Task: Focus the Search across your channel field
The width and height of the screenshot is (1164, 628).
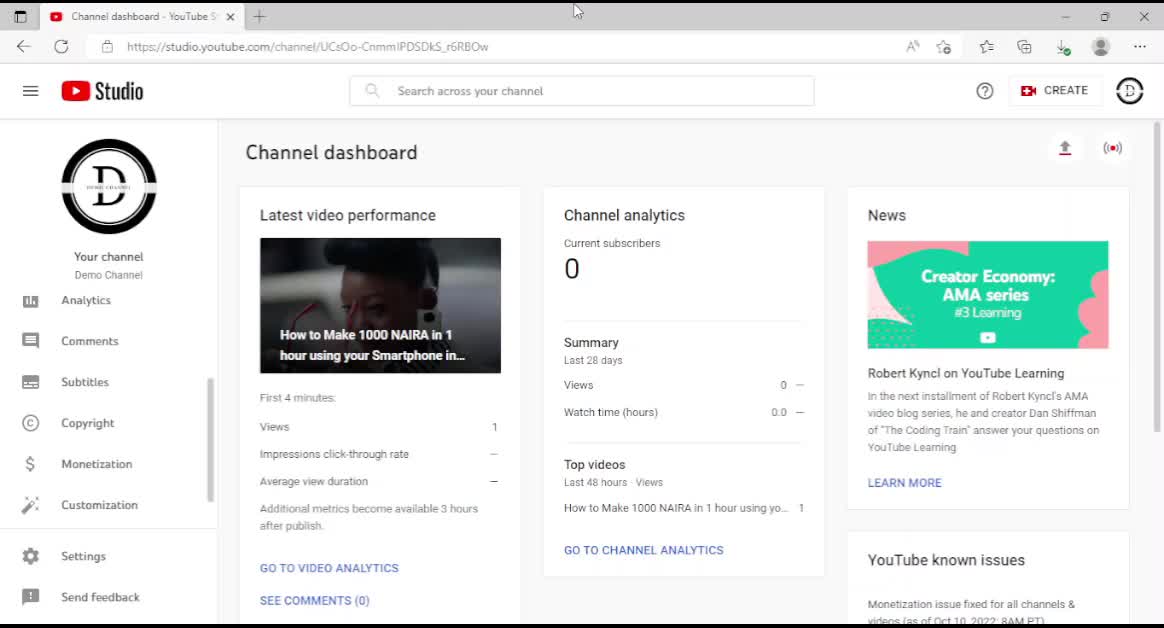Action: [582, 91]
